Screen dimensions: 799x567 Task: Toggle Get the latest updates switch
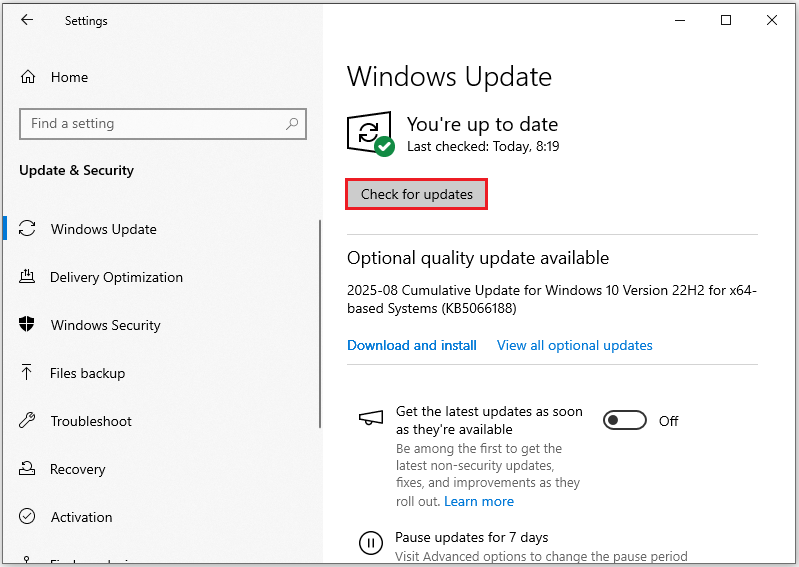click(x=624, y=421)
